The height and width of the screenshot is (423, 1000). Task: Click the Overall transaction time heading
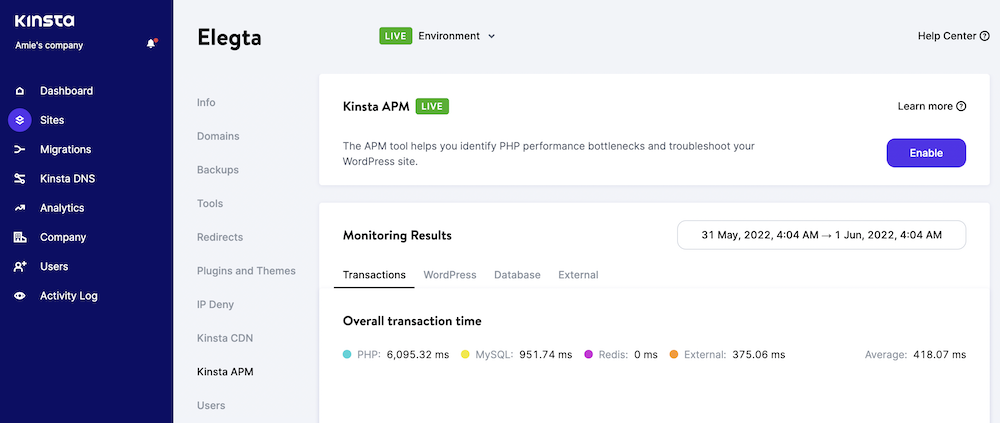pos(412,321)
